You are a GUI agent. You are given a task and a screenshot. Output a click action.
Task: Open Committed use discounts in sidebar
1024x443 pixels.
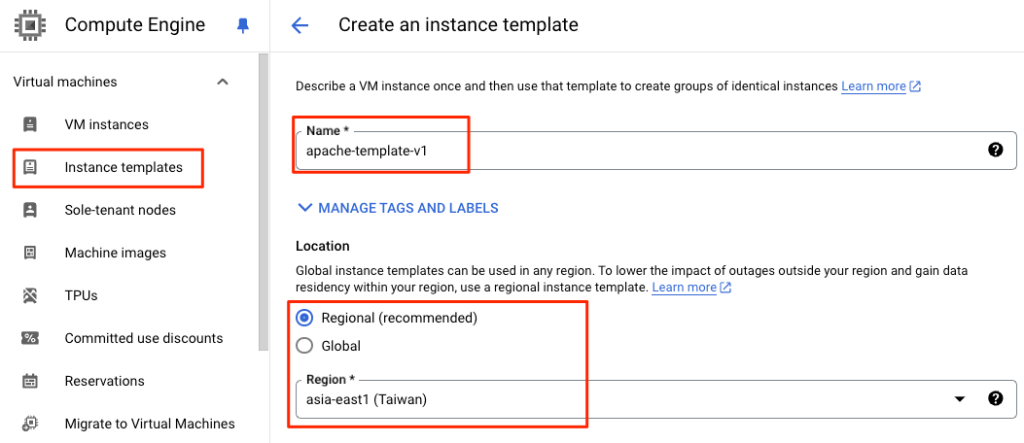(x=144, y=338)
